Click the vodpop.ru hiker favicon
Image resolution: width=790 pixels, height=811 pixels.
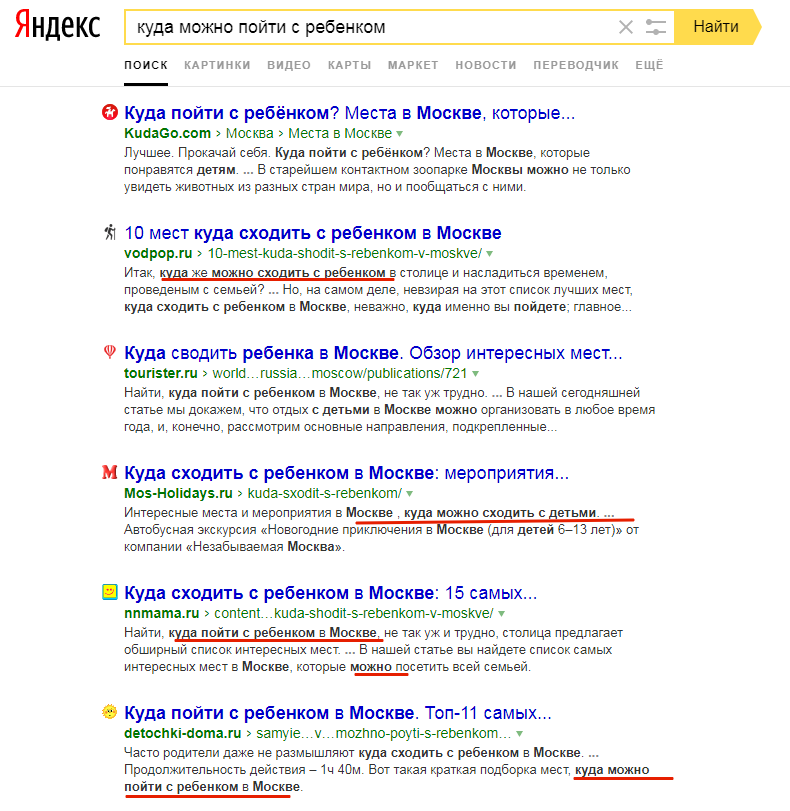[x=110, y=232]
